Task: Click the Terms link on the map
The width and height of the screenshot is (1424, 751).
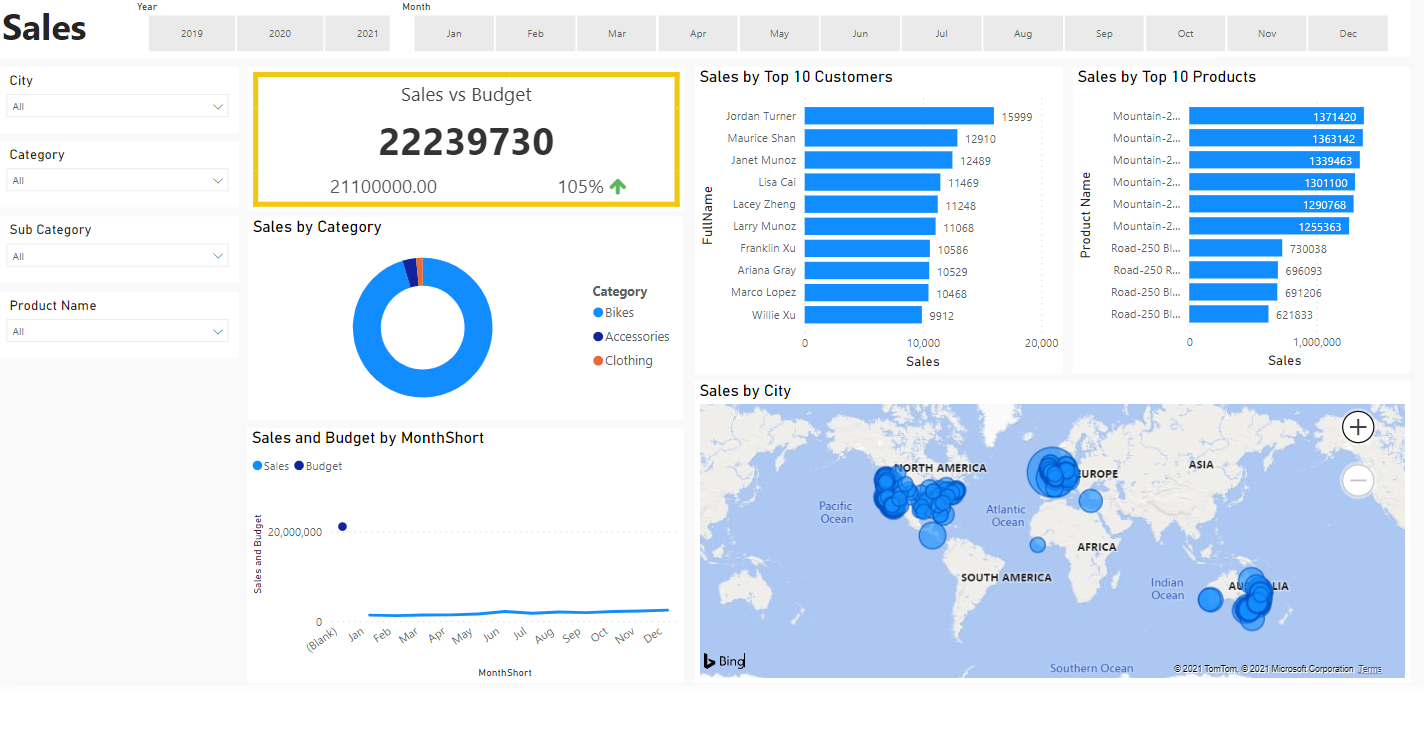Action: [x=1368, y=668]
